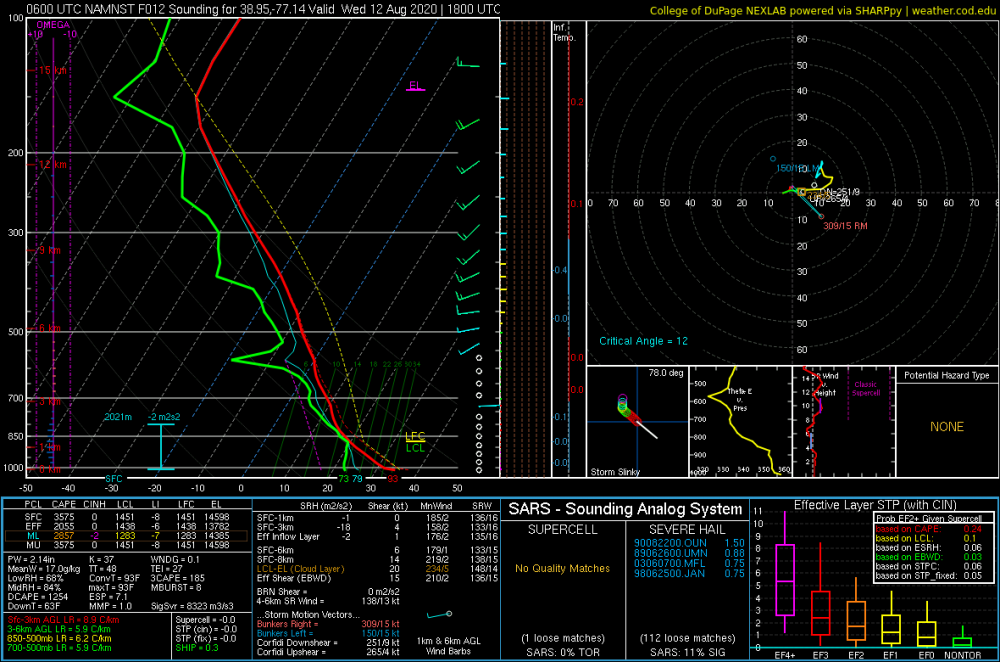The height and width of the screenshot is (662, 1000).
Task: Click the magenta EF4+ box plot
Action: point(784,580)
